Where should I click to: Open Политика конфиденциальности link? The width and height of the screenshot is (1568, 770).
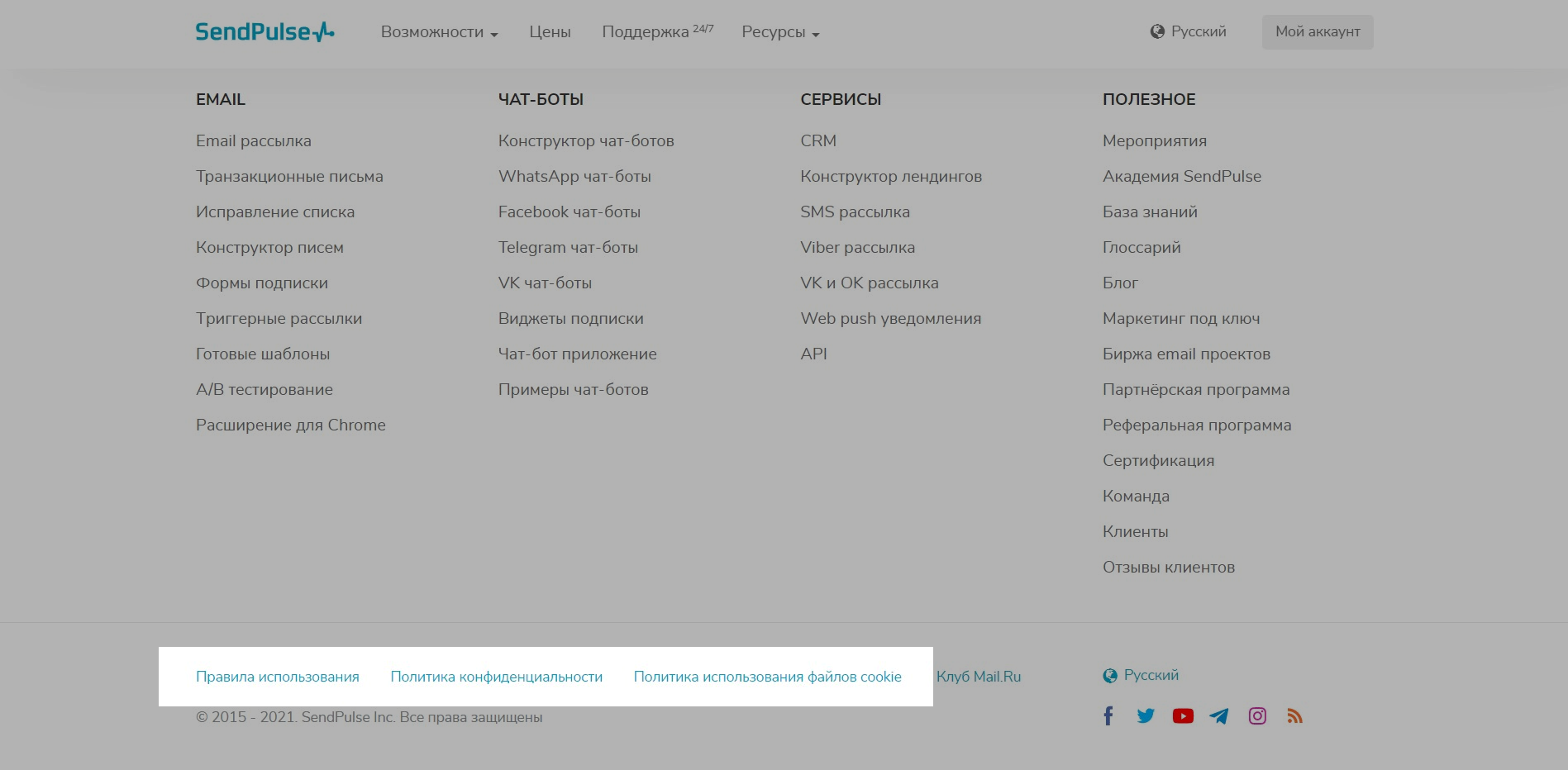point(497,677)
